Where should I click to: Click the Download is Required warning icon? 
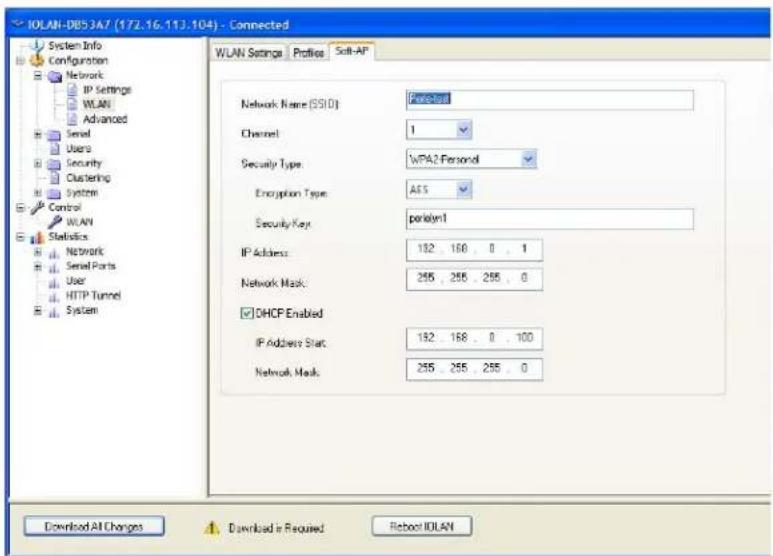tap(211, 528)
